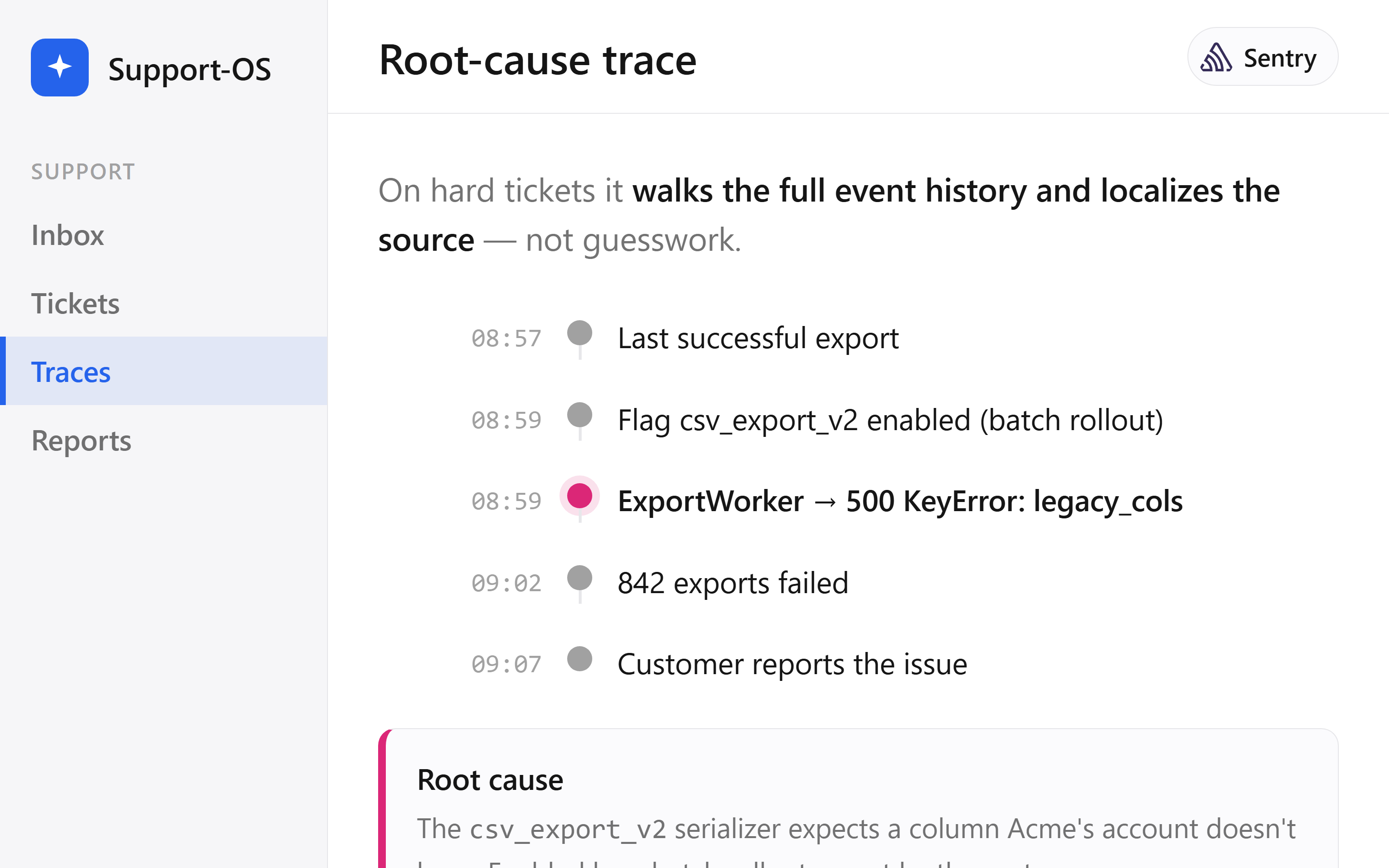Image resolution: width=1389 pixels, height=868 pixels.
Task: Click the 09:02 timestamp
Action: (x=506, y=583)
